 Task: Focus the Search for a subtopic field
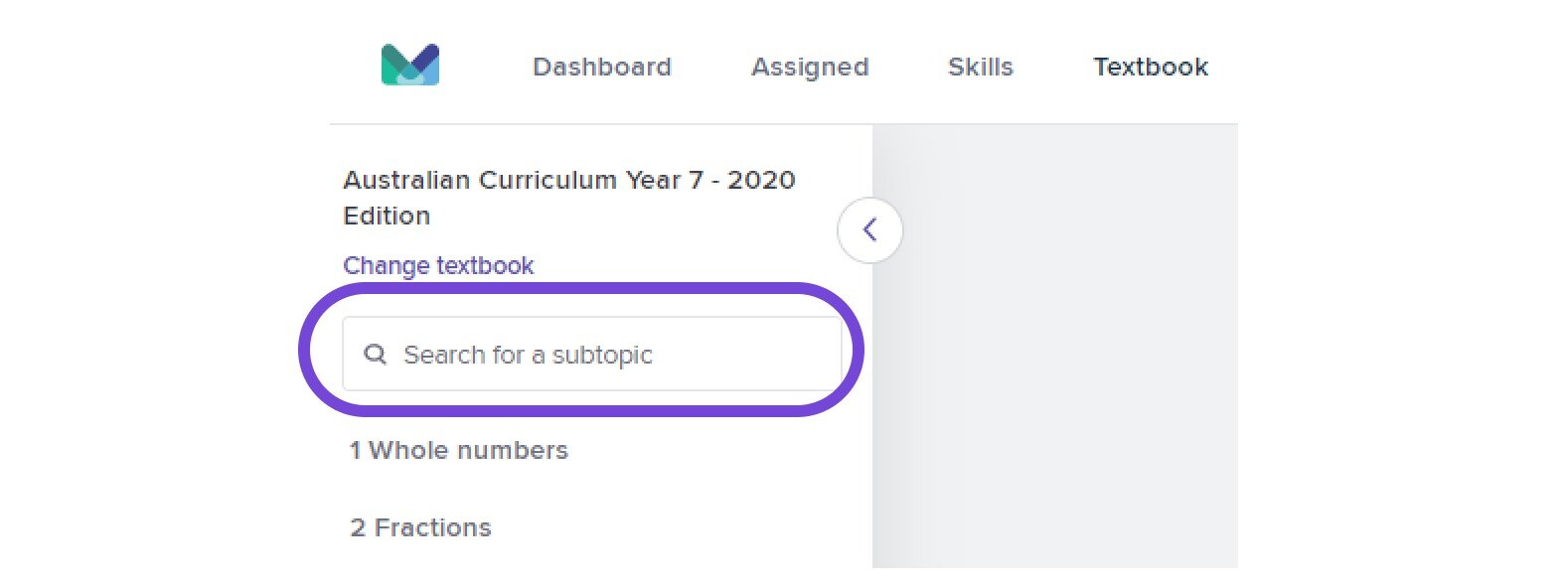click(x=592, y=354)
